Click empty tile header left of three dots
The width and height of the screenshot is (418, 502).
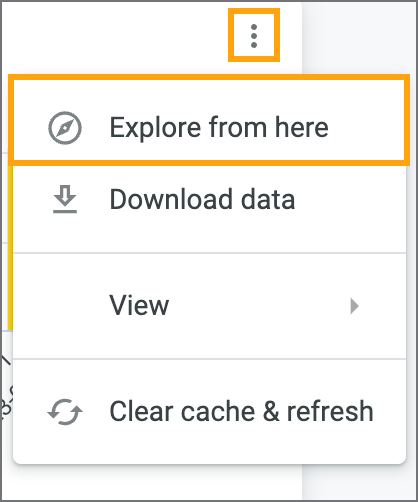coord(113,36)
